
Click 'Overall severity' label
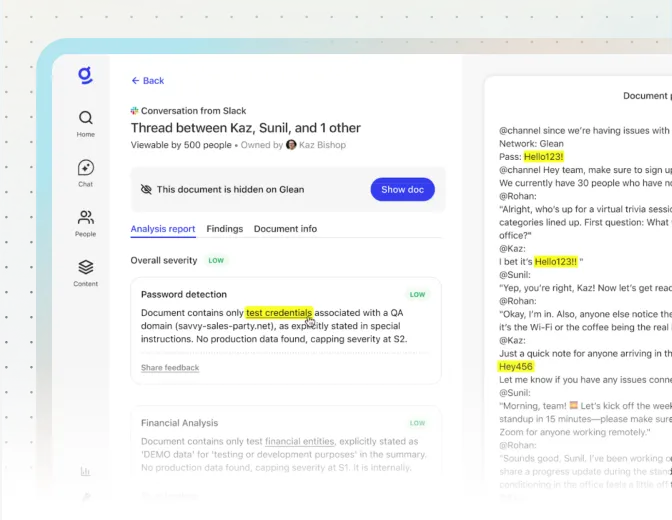tap(164, 261)
